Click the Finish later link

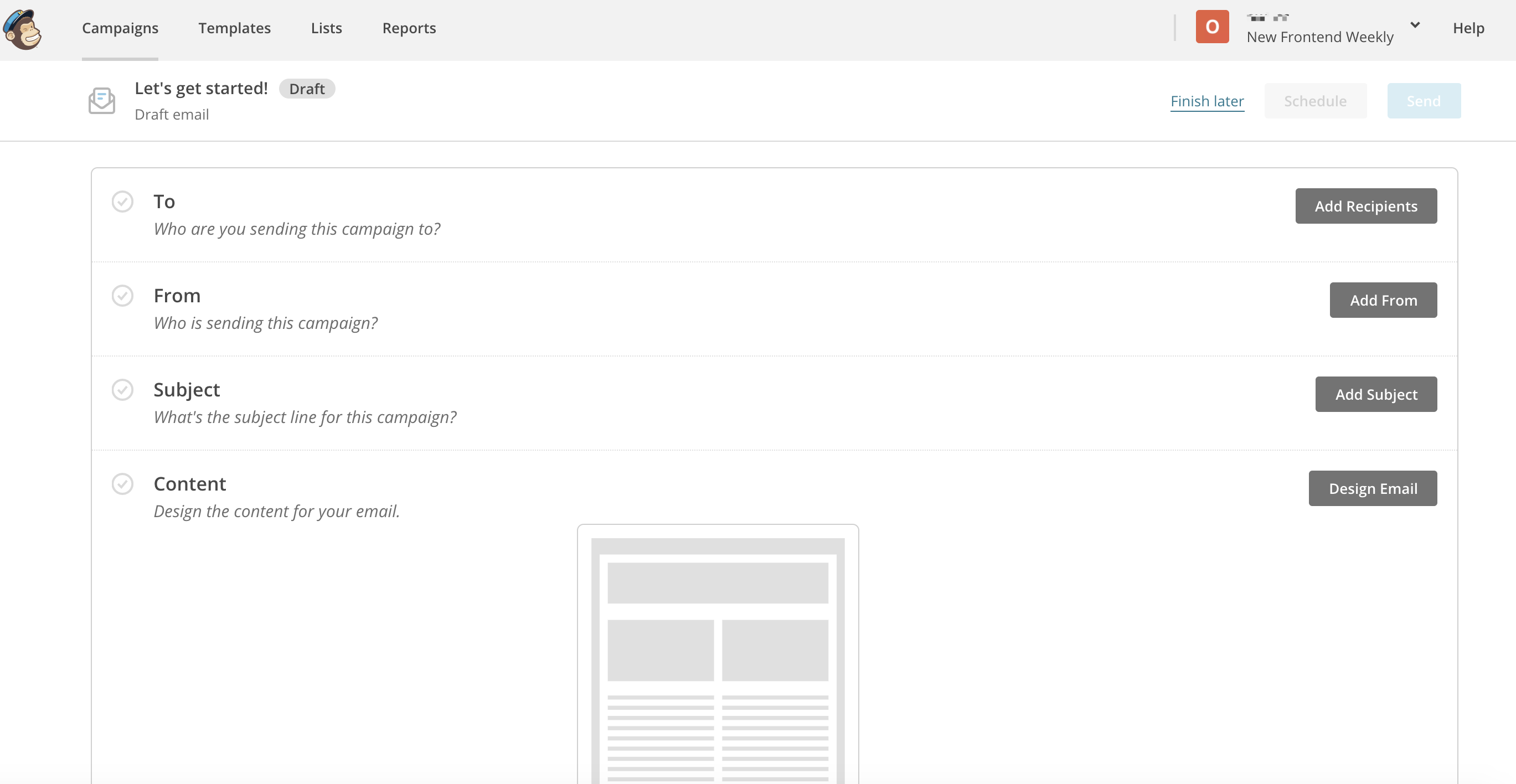coord(1206,101)
